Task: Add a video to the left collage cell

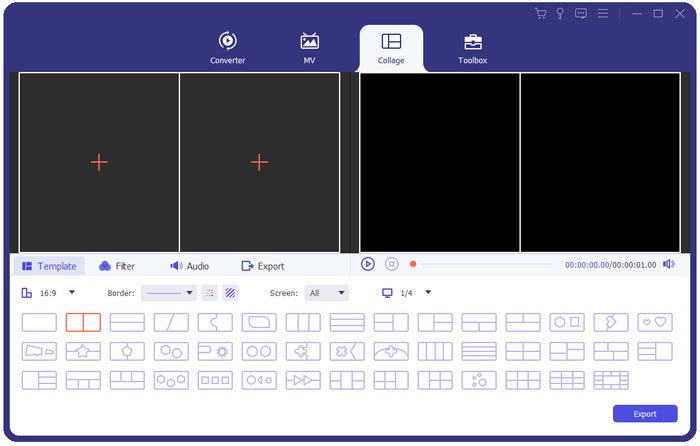Action: [x=99, y=162]
